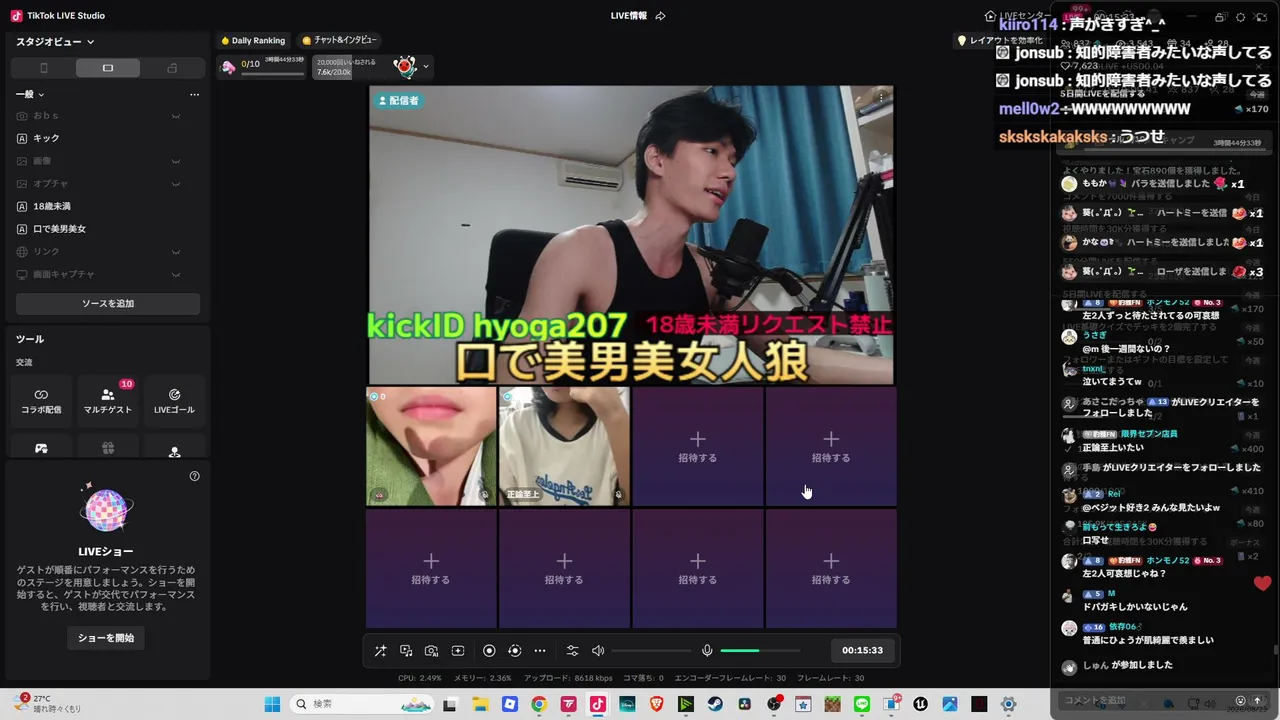Click the share arrow next to LIVE情報
Viewport: 1280px width, 720px height.
(x=660, y=16)
